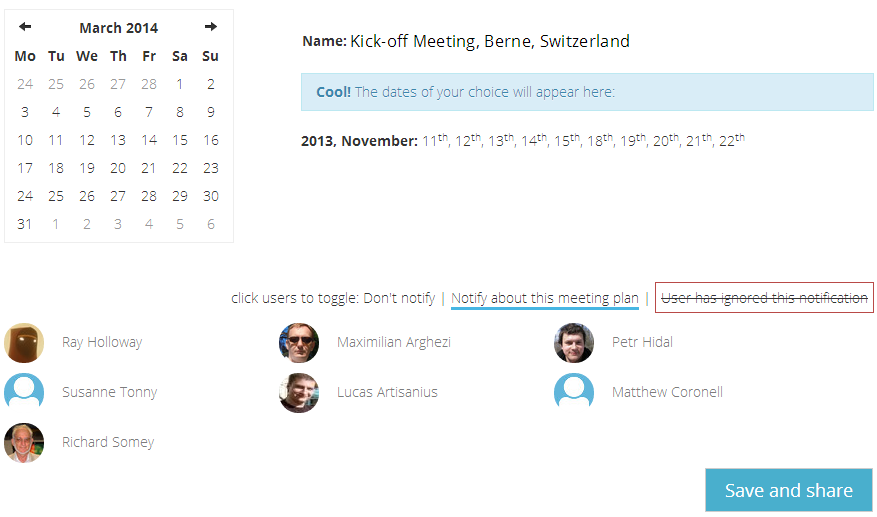Click the March 2014 calendar header

pyautogui.click(x=119, y=28)
